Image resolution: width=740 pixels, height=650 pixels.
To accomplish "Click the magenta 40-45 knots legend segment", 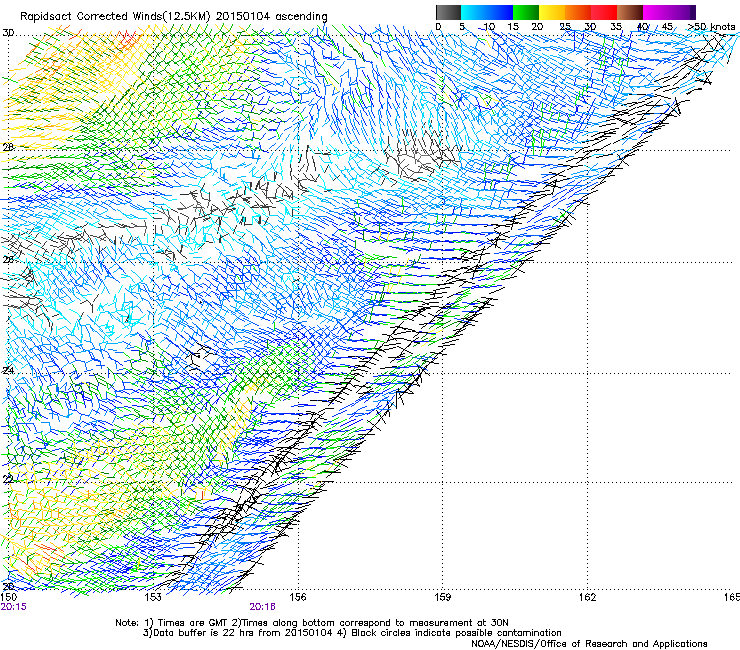I will coord(656,12).
